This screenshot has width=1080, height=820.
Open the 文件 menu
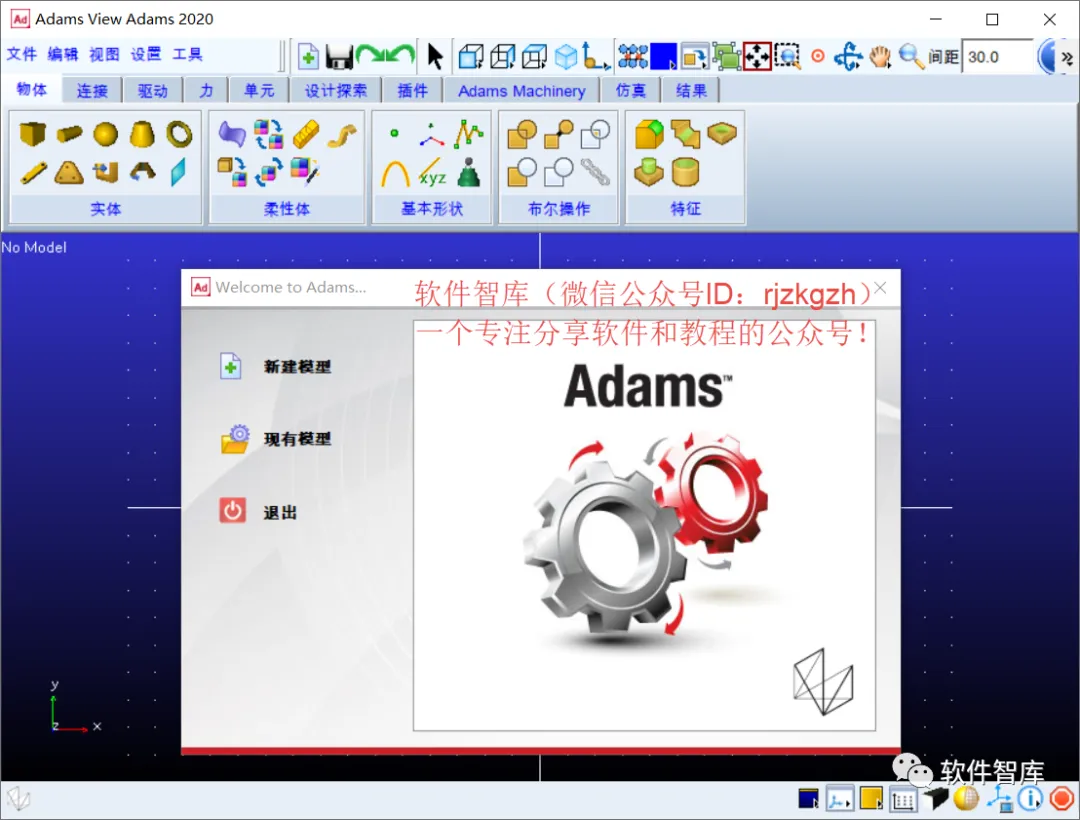(x=21, y=54)
